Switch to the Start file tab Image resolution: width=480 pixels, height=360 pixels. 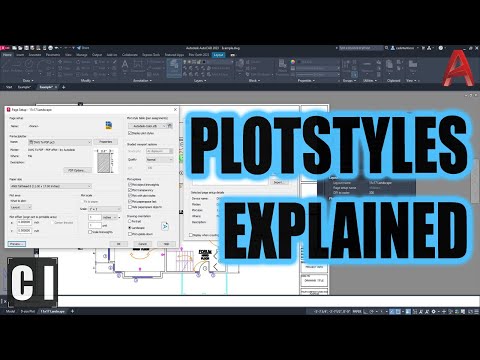click(x=9, y=87)
